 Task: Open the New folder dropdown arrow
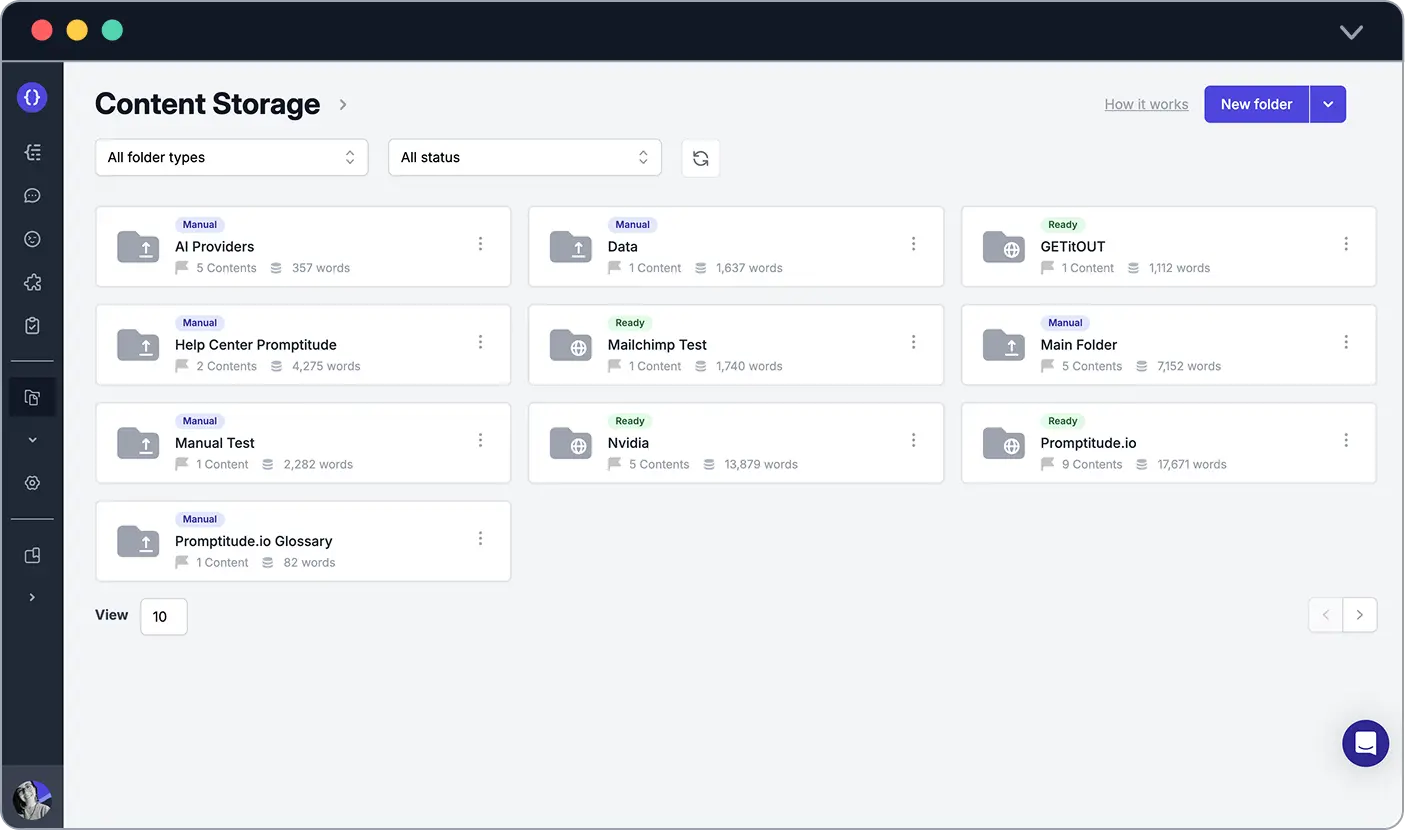(x=1328, y=104)
